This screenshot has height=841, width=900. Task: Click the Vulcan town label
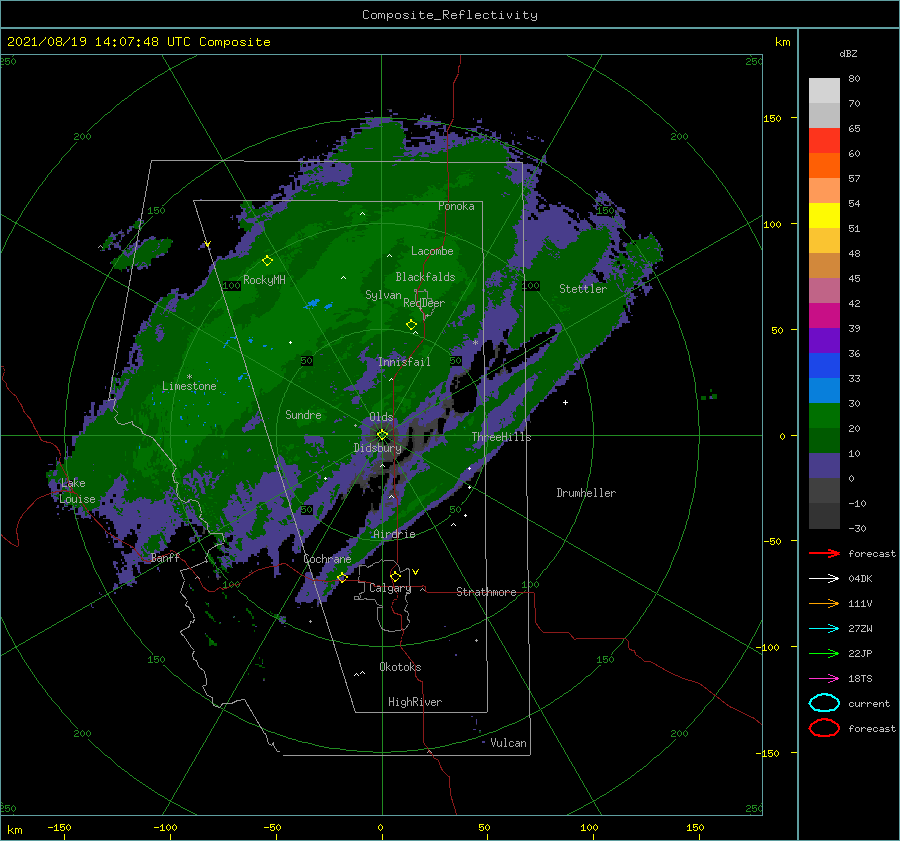[509, 743]
